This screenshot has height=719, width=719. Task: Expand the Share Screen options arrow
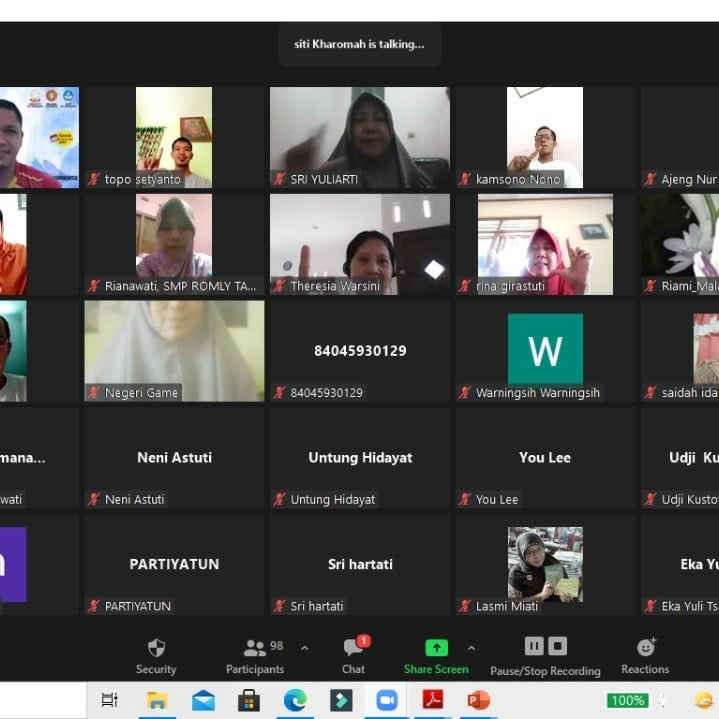471,647
